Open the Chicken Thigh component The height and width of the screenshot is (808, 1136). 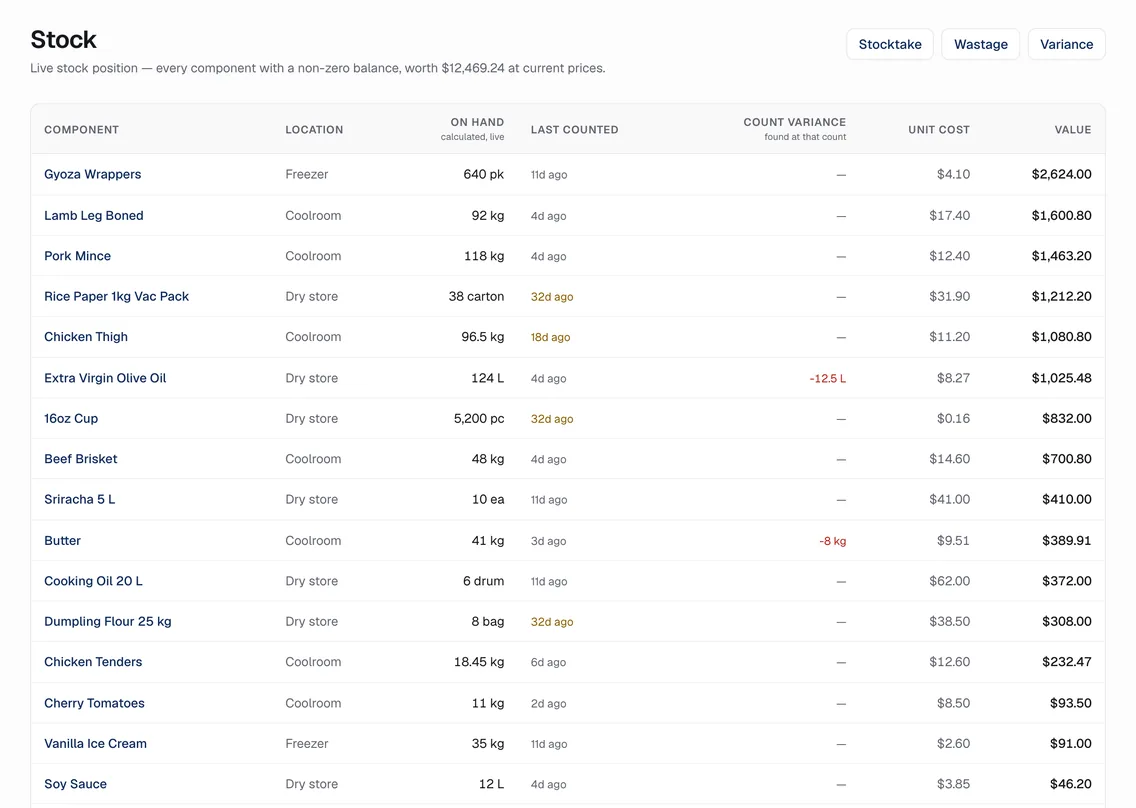pos(85,337)
